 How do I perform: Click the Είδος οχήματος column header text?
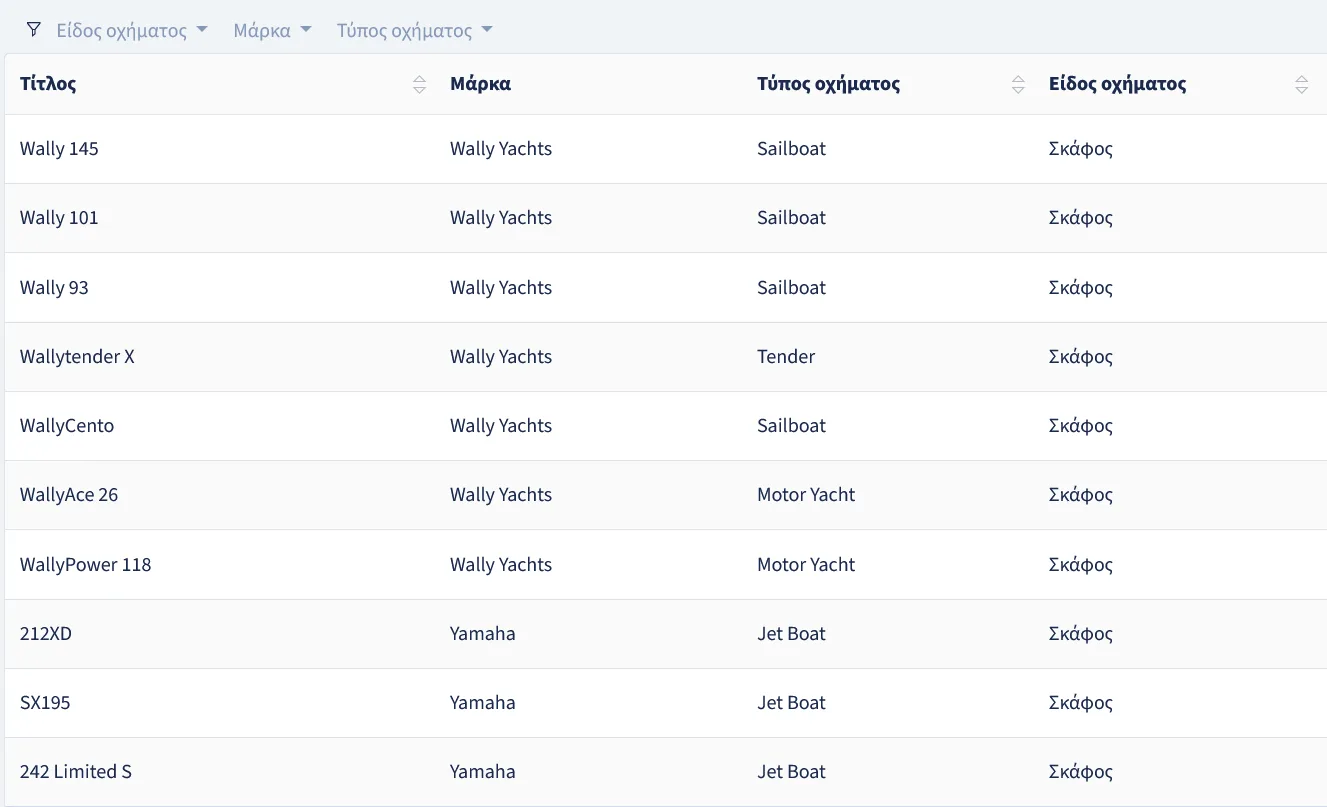click(1117, 84)
